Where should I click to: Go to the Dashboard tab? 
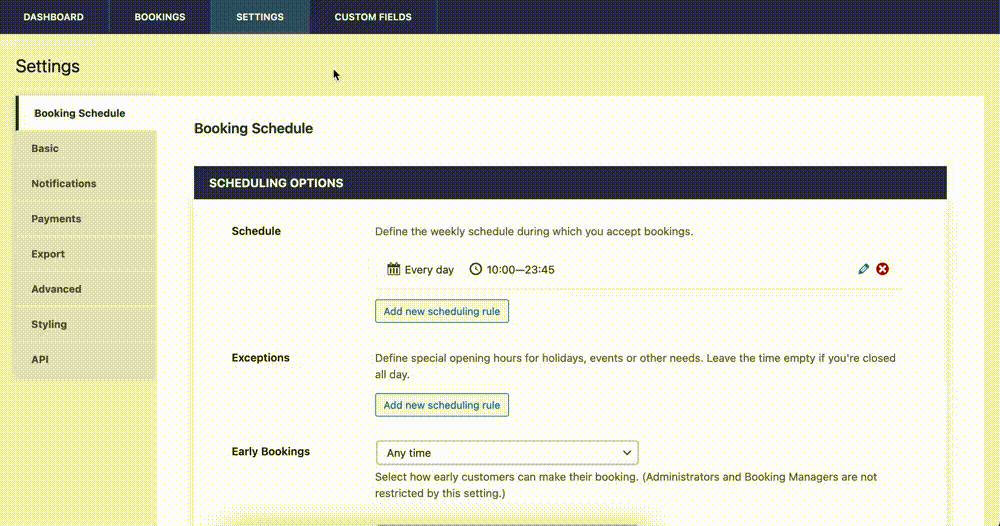(54, 17)
